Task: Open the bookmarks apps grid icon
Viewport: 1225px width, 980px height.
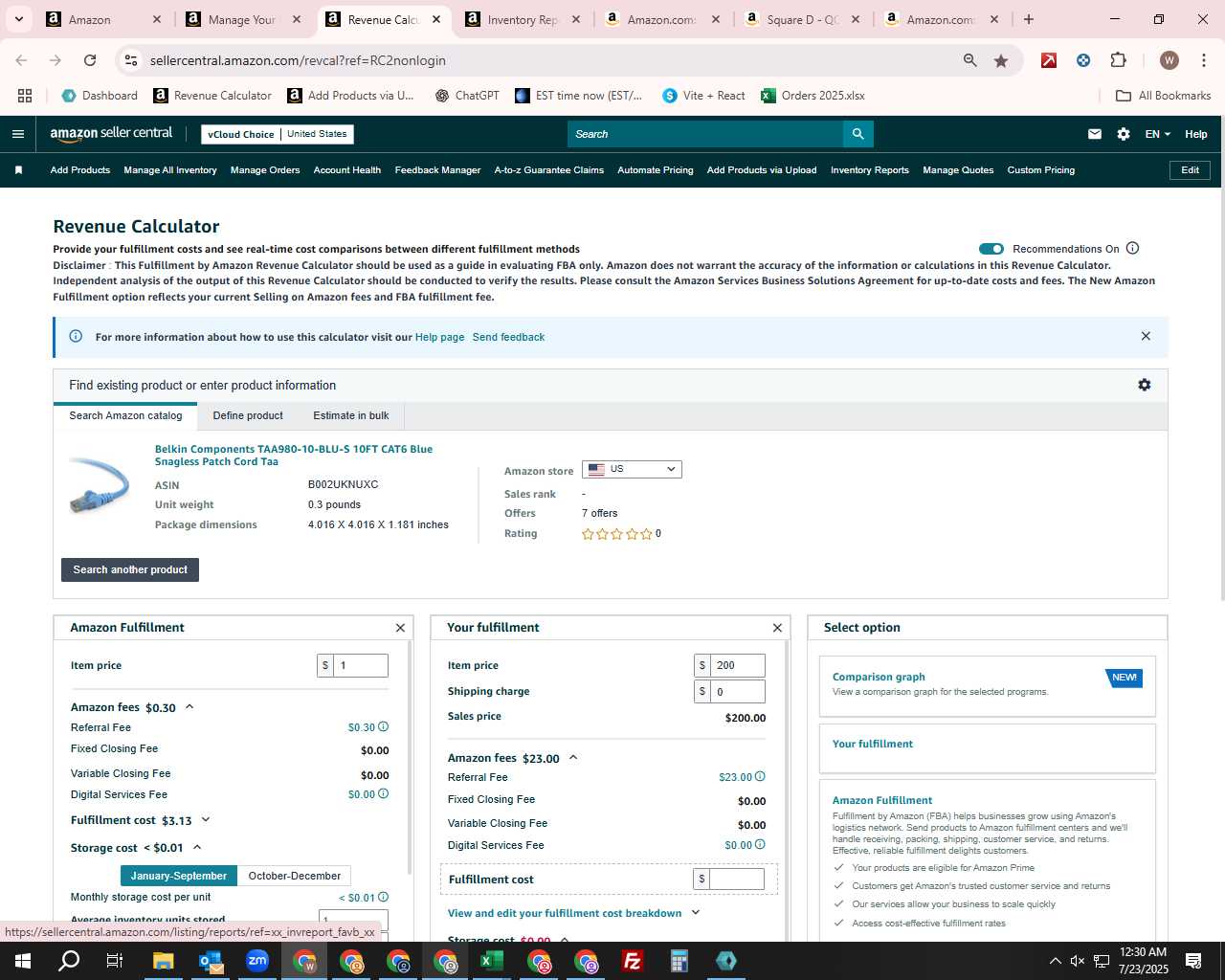Action: [x=25, y=96]
